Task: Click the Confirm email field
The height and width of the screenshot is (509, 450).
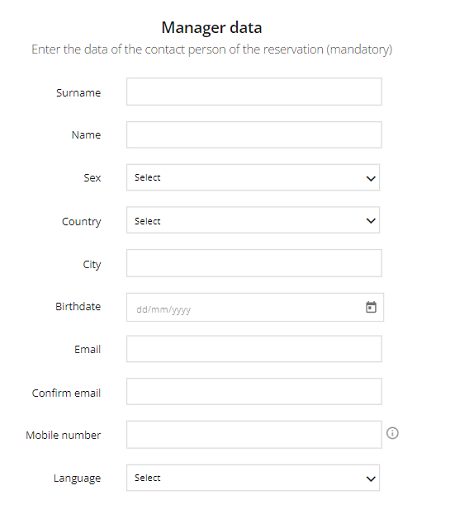Action: 254,391
